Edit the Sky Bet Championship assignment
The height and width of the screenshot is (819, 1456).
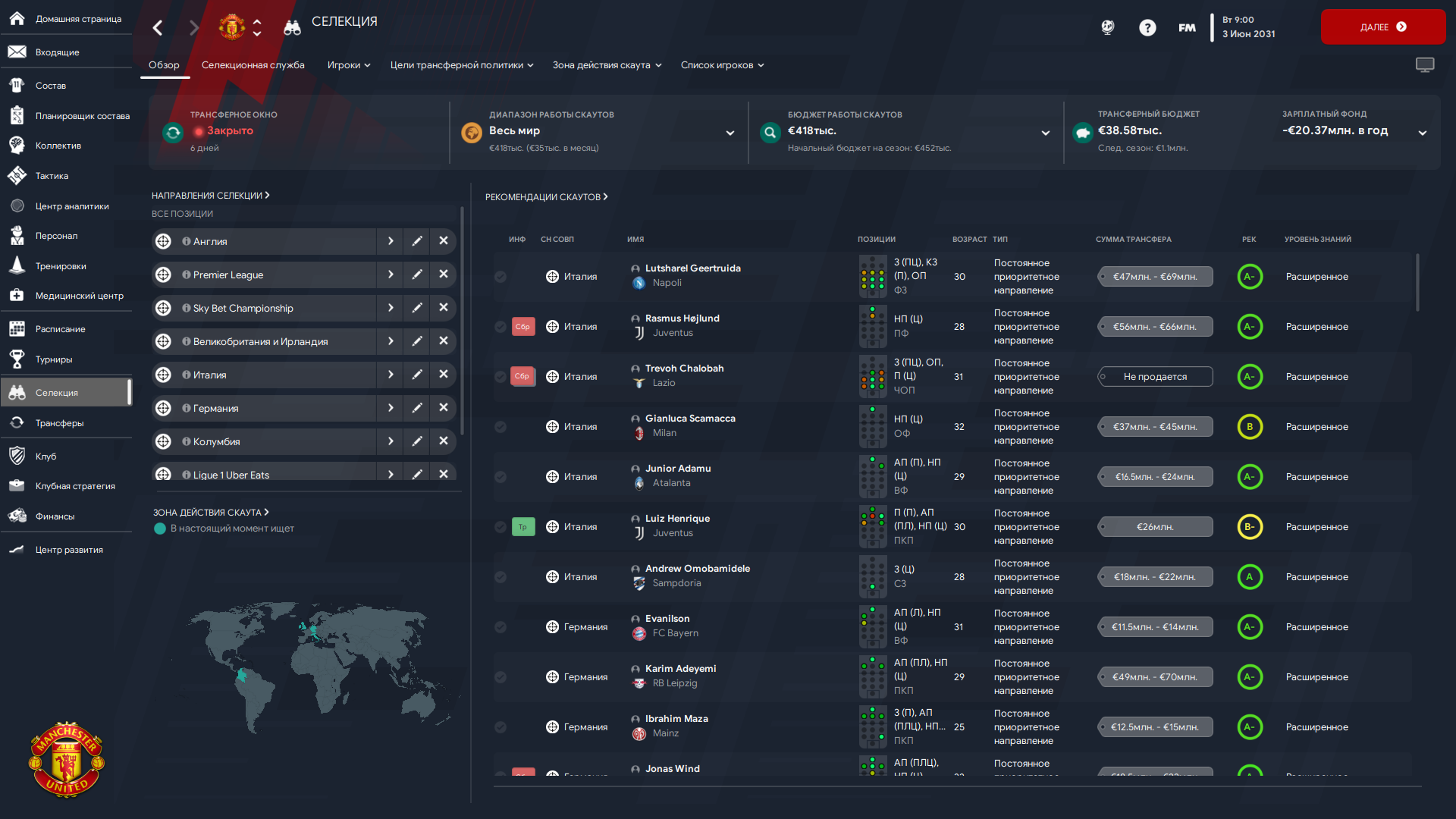click(x=417, y=308)
